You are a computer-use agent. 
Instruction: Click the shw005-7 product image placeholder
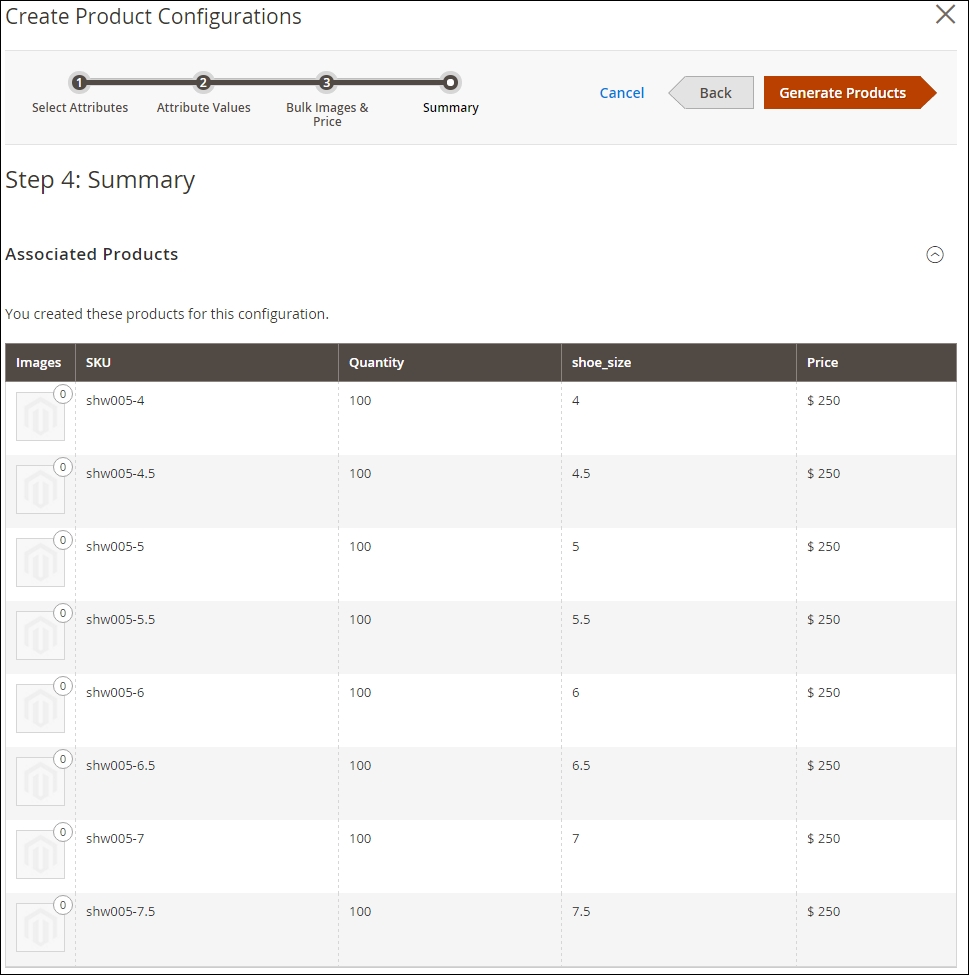pos(40,854)
